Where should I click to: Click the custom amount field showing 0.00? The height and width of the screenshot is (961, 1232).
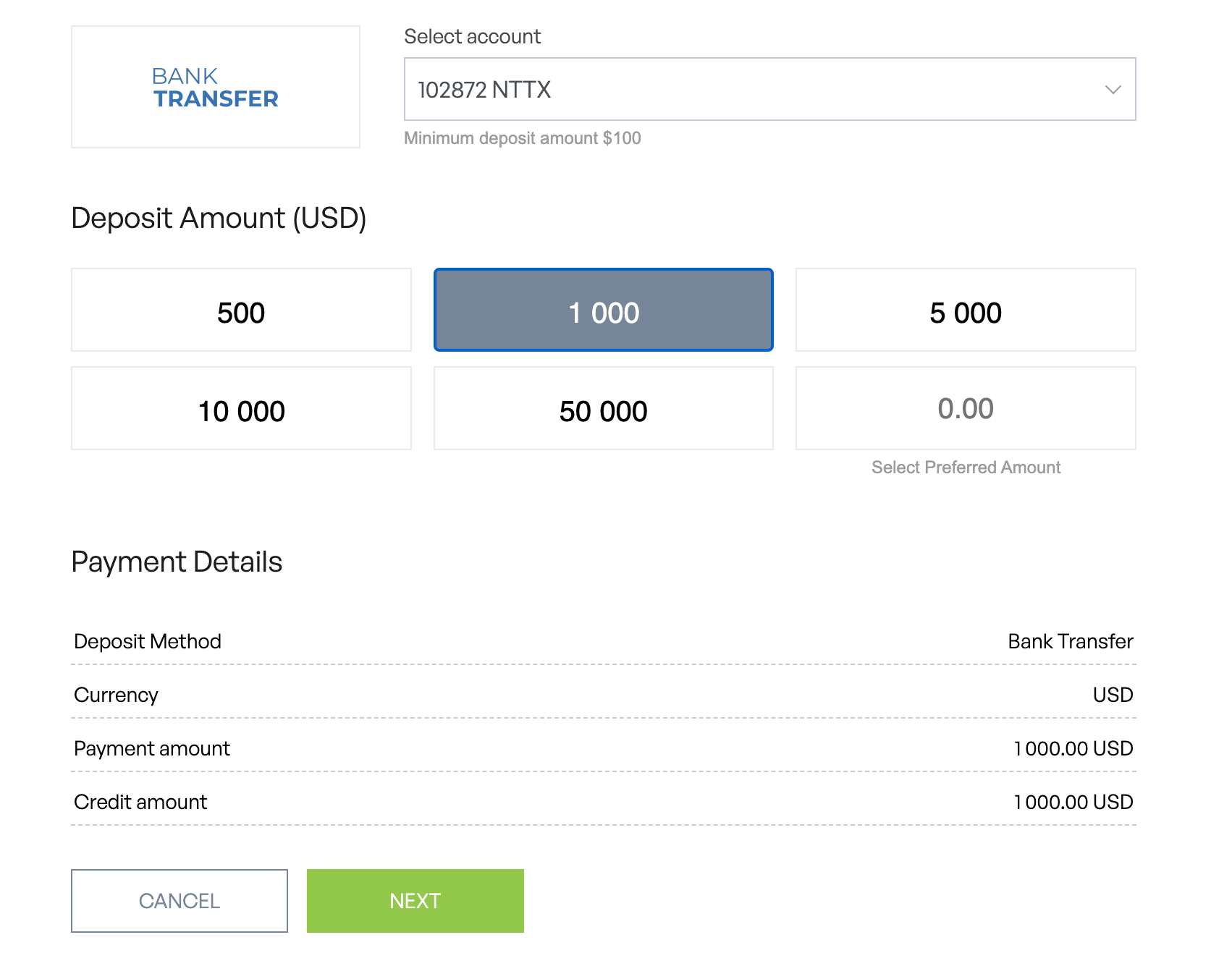[966, 408]
